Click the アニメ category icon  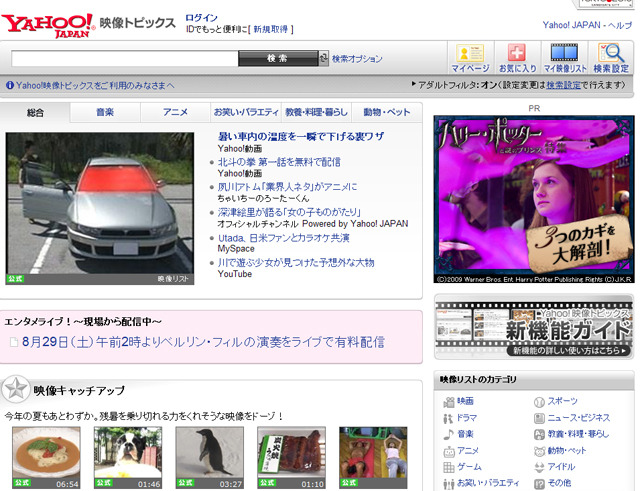(x=449, y=451)
